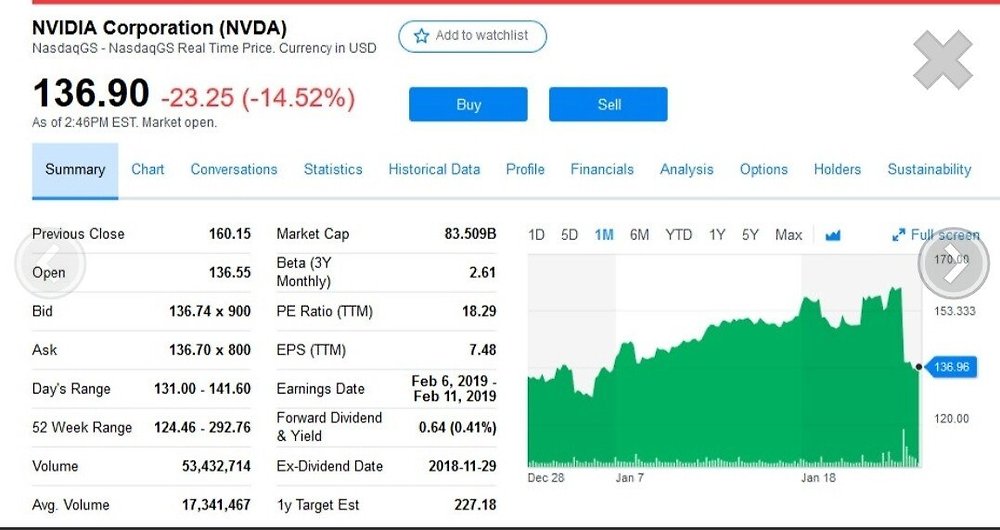Click the star icon in Add to watchlist
Screen dimensions: 1000x530
tap(421, 36)
